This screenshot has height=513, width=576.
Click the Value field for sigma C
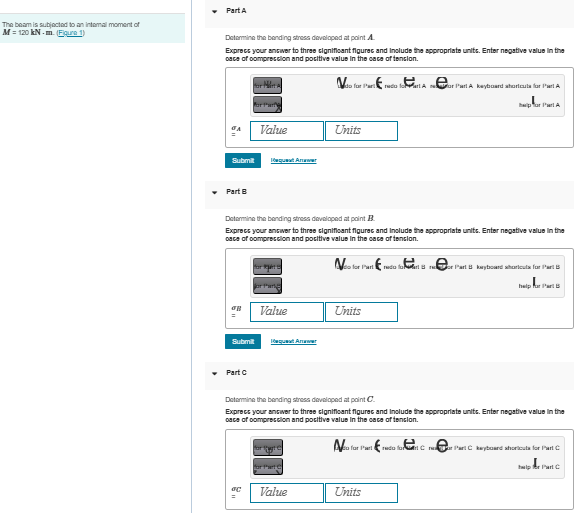coord(287,493)
